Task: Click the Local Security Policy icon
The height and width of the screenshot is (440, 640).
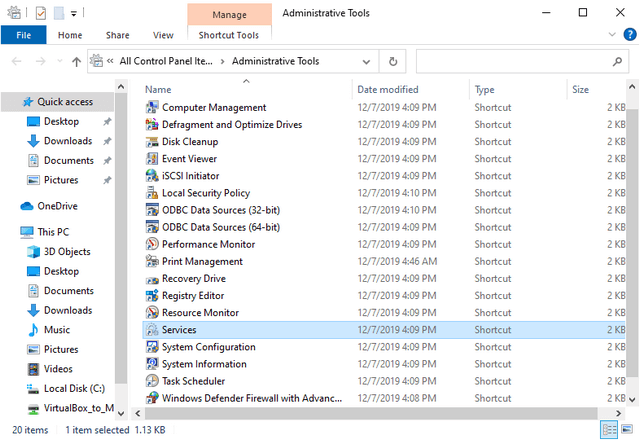Action: point(152,193)
